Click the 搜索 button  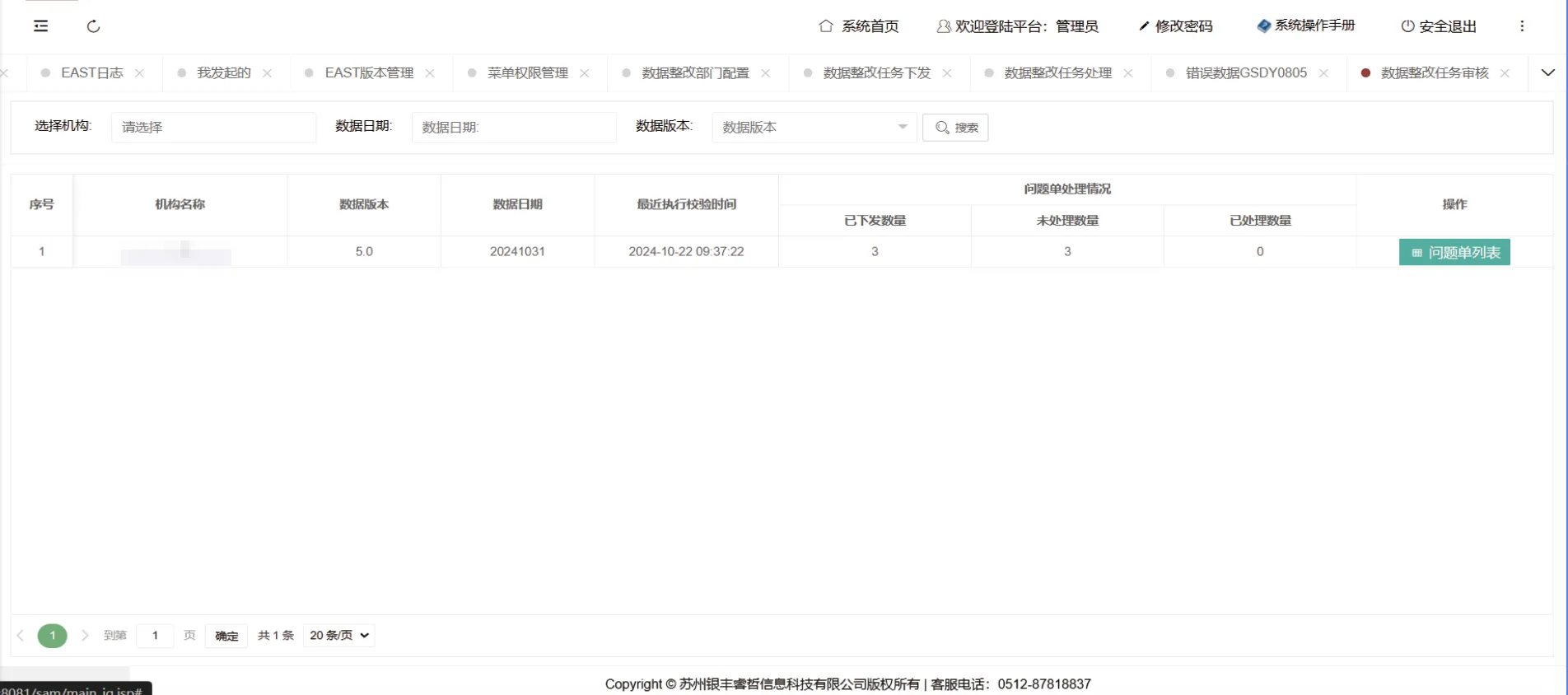point(955,128)
